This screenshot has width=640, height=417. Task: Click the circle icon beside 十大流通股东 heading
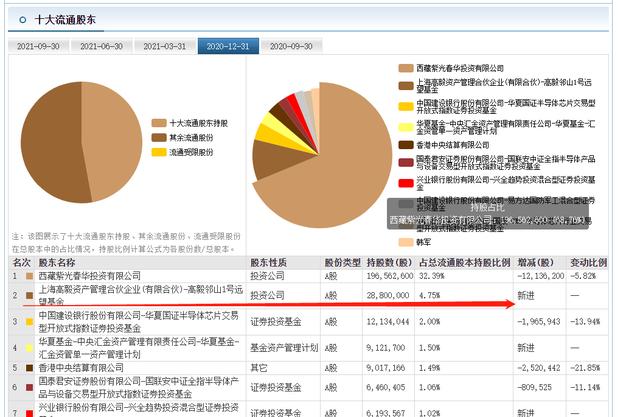(23, 20)
